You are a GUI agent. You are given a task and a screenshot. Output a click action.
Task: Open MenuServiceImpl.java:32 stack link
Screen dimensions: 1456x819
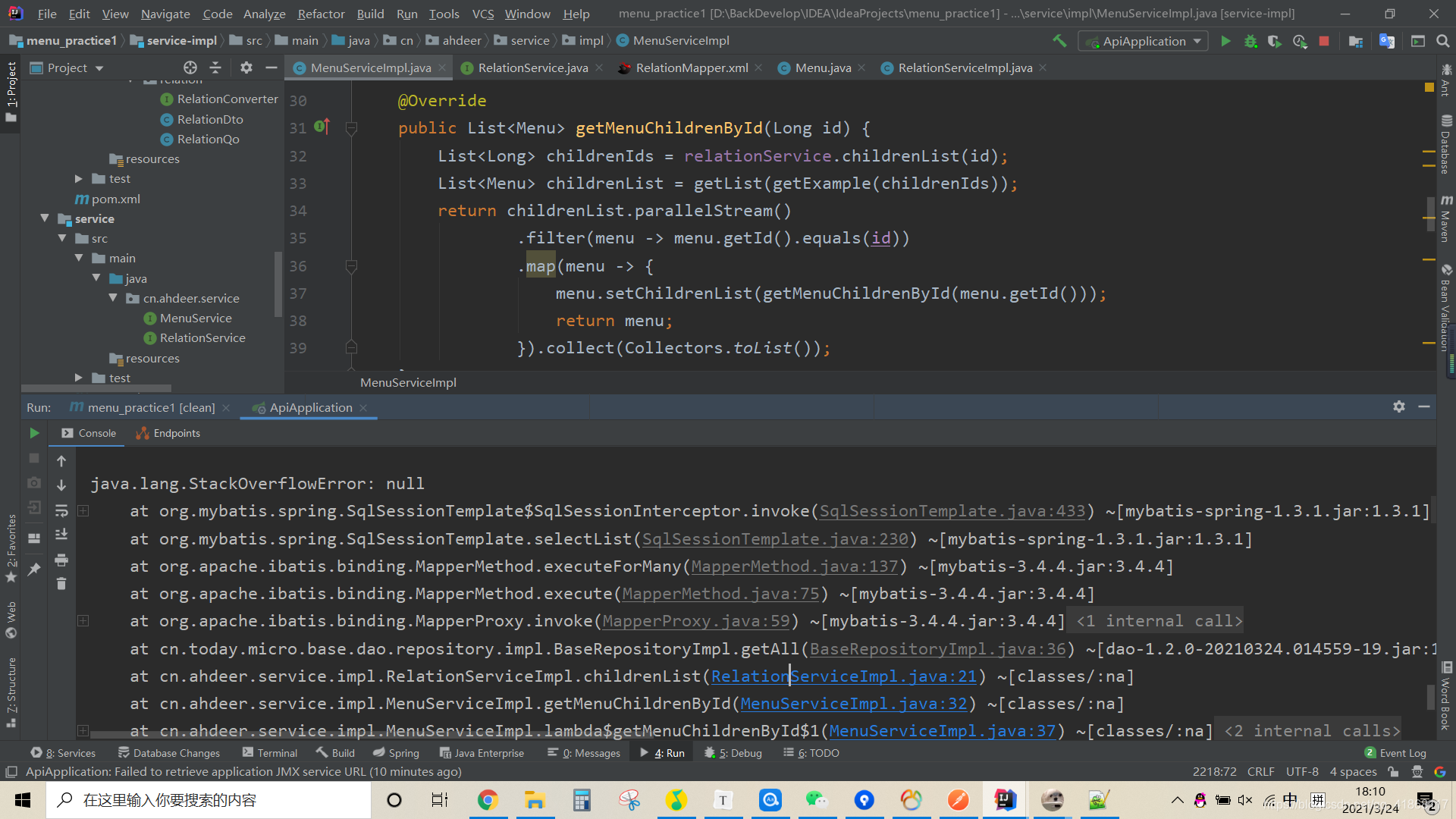[x=854, y=704]
